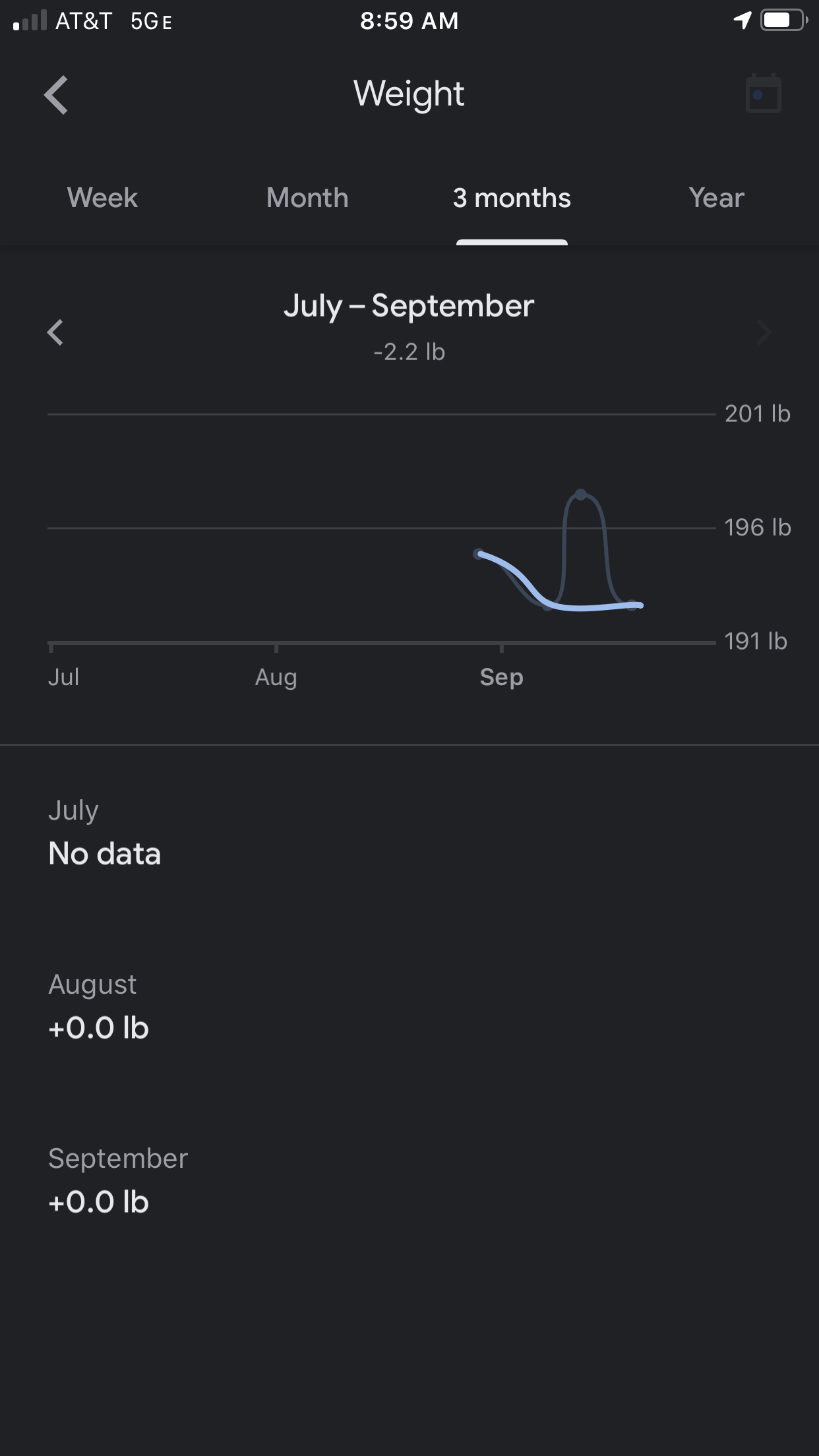Select the Sep label on chart axis
Screen dimensions: 819x1456
501,677
